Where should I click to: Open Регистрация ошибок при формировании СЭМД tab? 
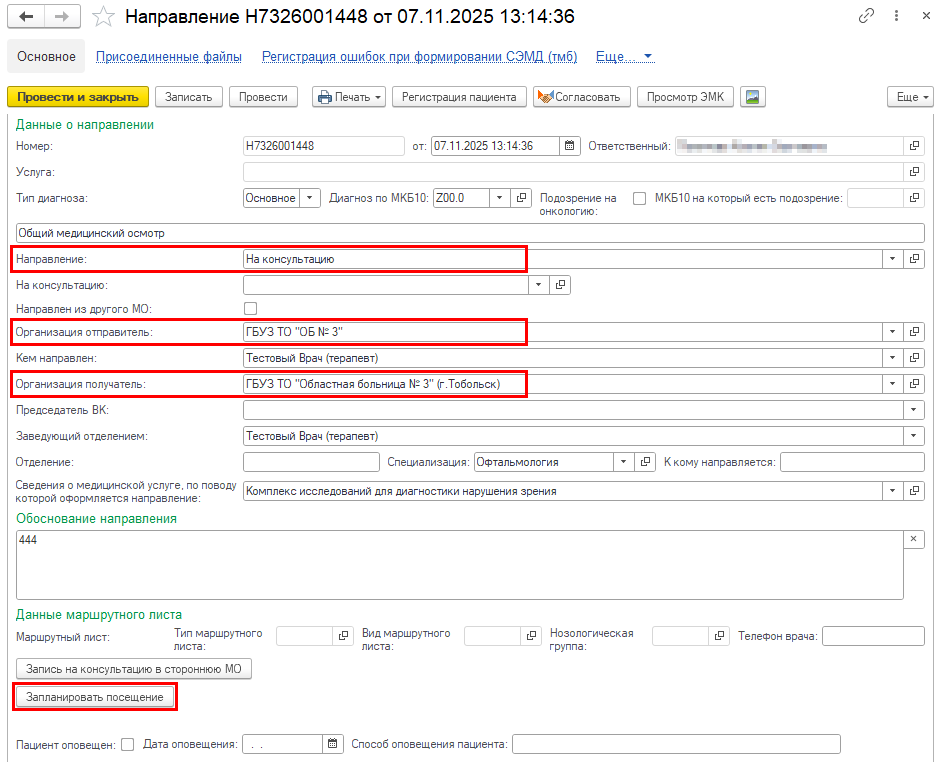click(x=419, y=57)
